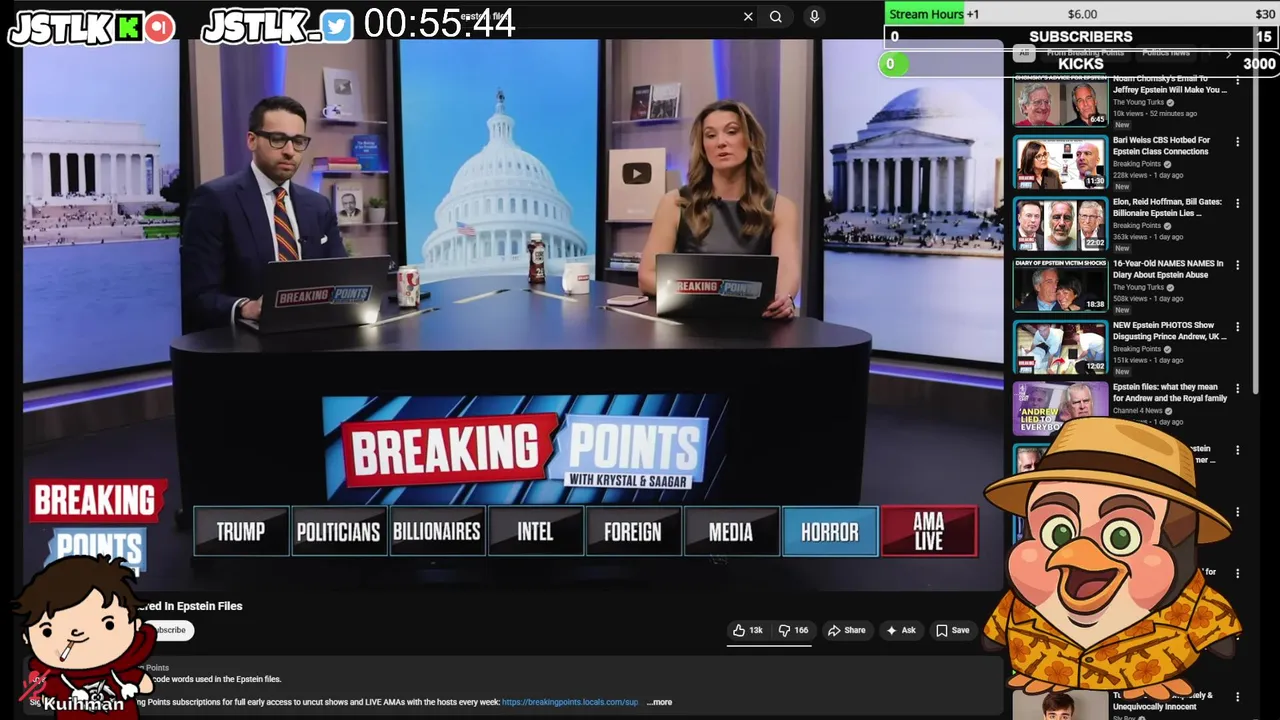Open options menu for NEW Epstein PHOTOS video
The width and height of the screenshot is (1280, 720).
coord(1237,327)
